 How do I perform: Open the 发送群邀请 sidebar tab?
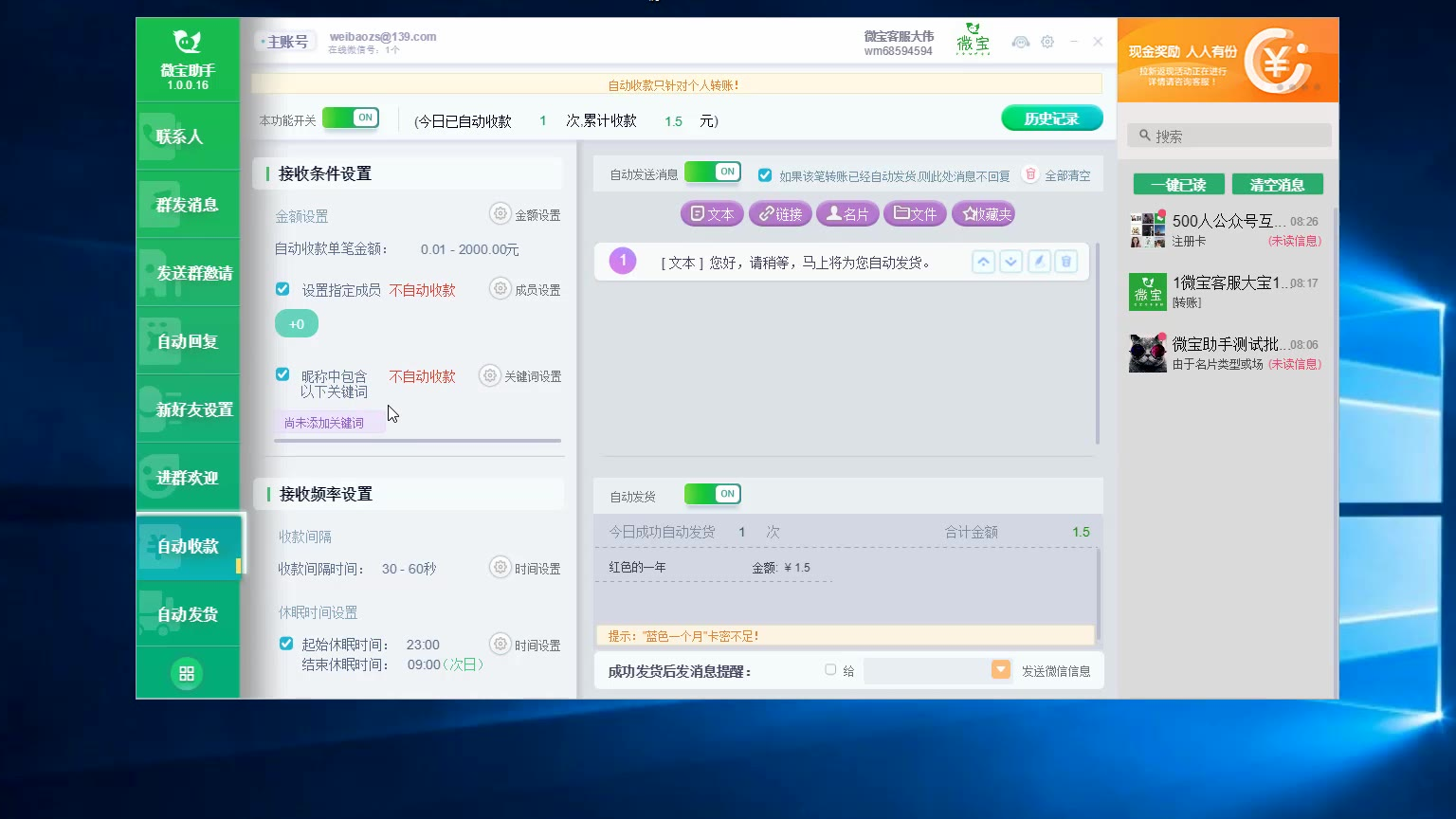pyautogui.click(x=188, y=273)
